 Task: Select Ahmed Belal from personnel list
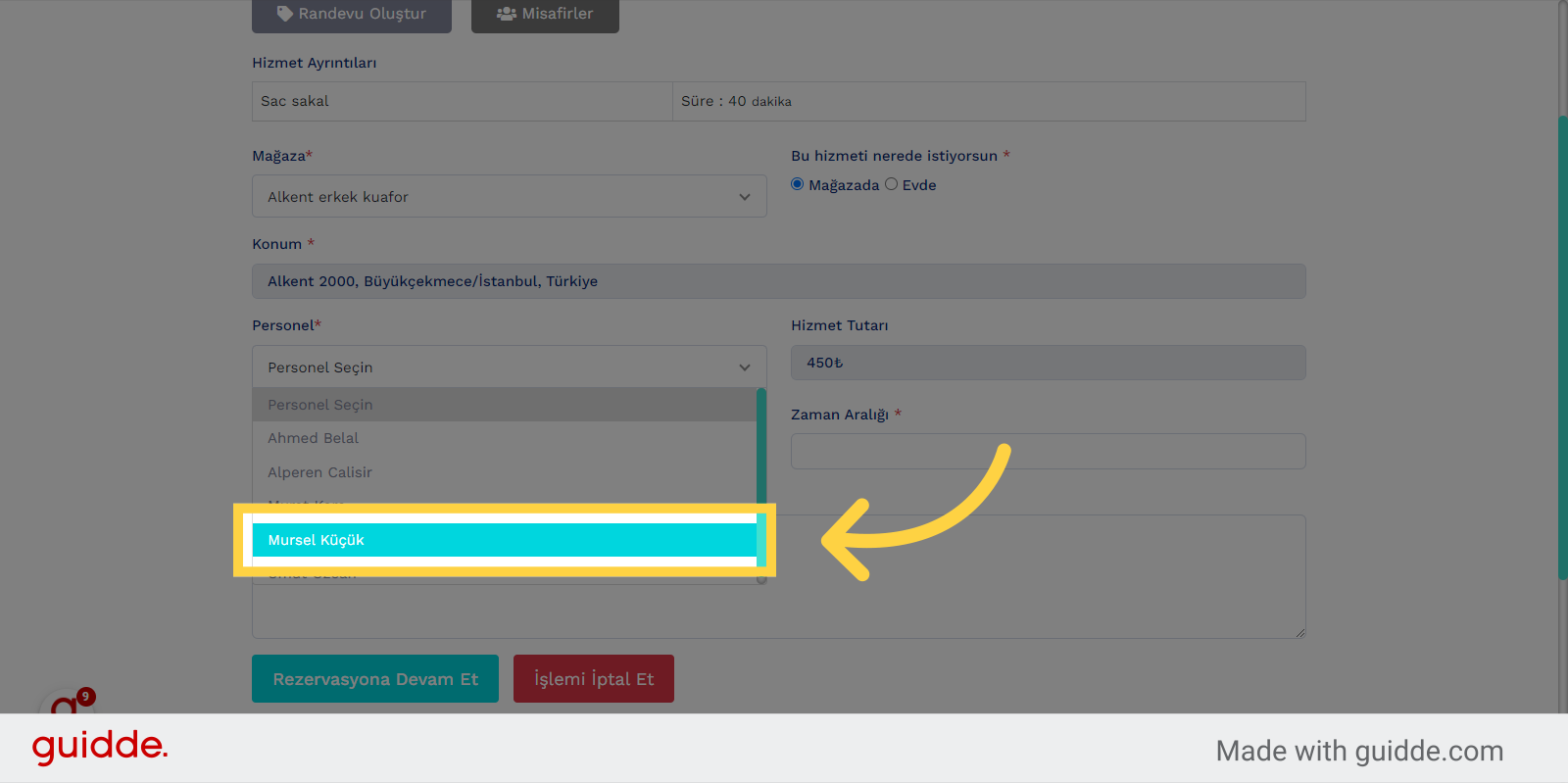coord(504,438)
